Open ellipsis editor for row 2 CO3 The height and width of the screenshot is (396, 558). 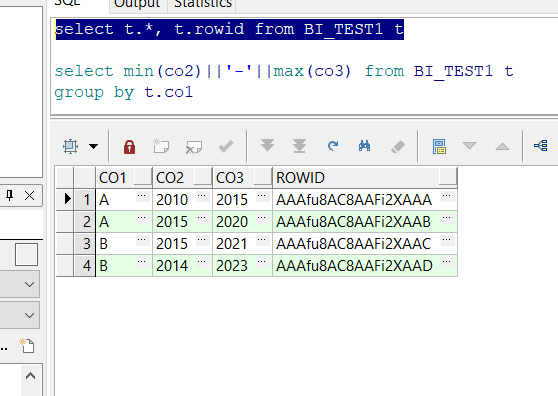coord(262,218)
